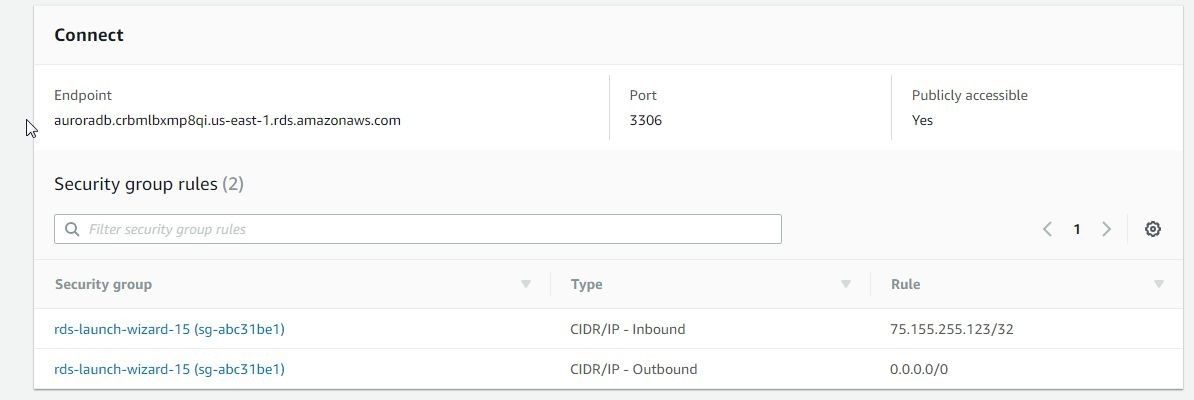Viewport: 1194px width, 400px height.
Task: Open the table preferences gear icon
Action: point(1152,229)
